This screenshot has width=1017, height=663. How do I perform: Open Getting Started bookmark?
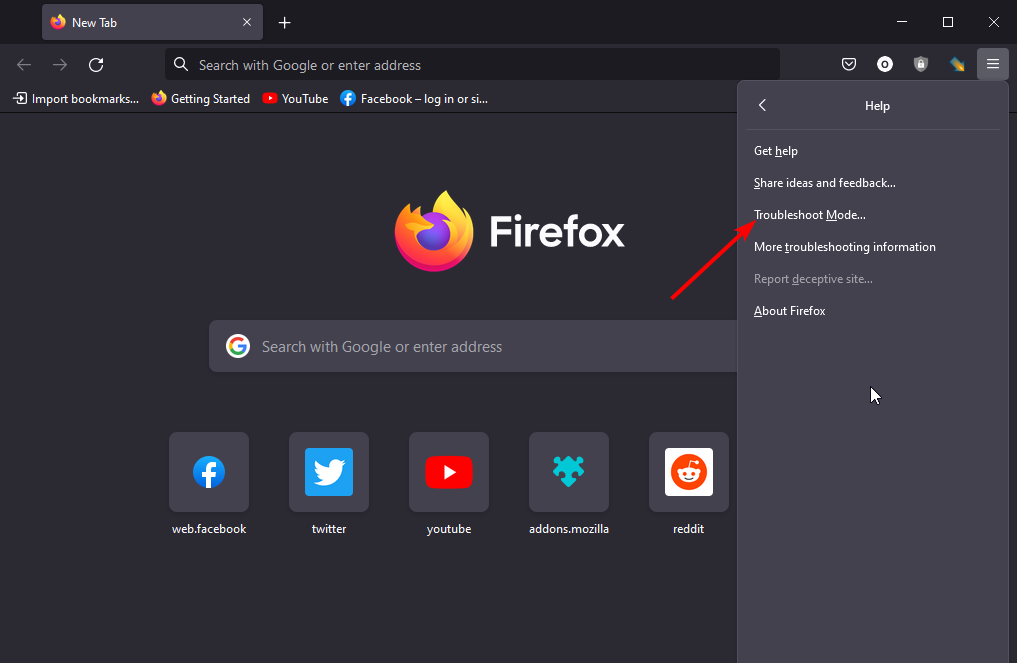(x=201, y=99)
